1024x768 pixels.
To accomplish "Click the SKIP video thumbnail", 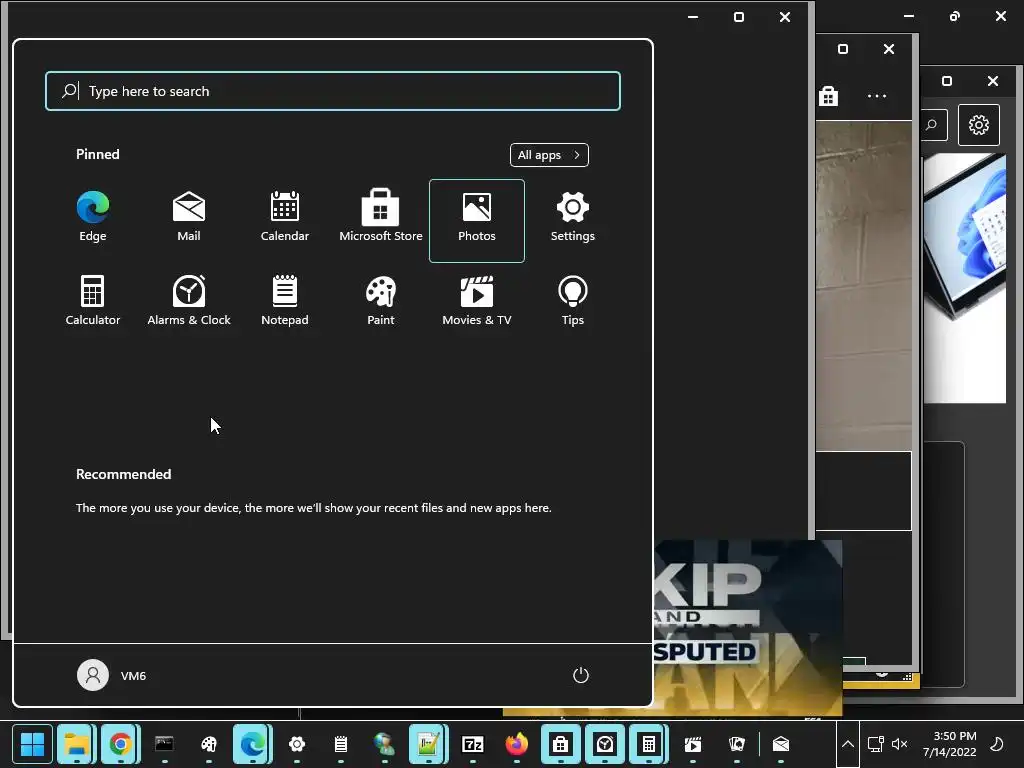I will pyautogui.click(x=748, y=626).
